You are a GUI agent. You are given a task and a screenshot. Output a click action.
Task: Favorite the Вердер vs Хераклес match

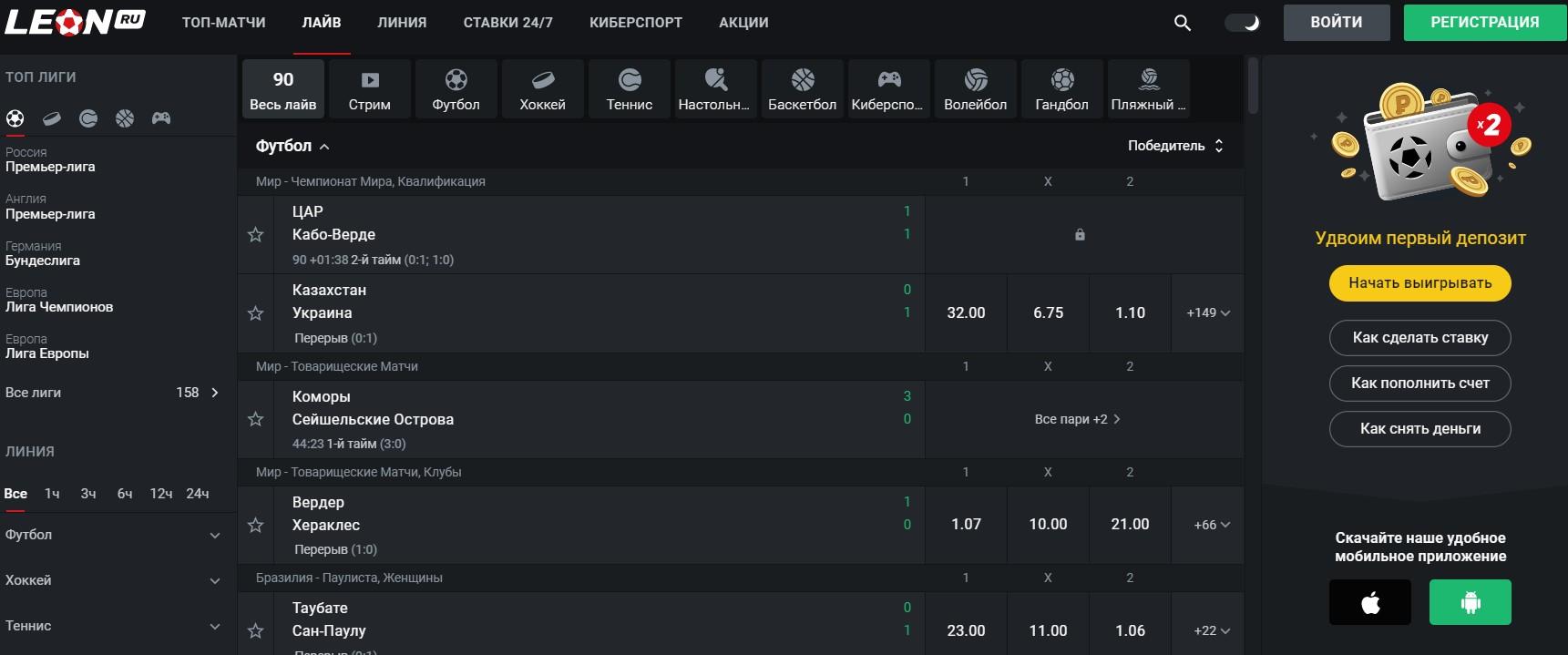[x=256, y=525]
